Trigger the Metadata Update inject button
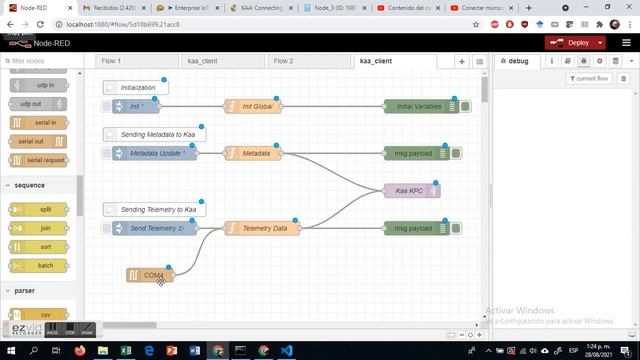The image size is (640, 360). tap(106, 153)
